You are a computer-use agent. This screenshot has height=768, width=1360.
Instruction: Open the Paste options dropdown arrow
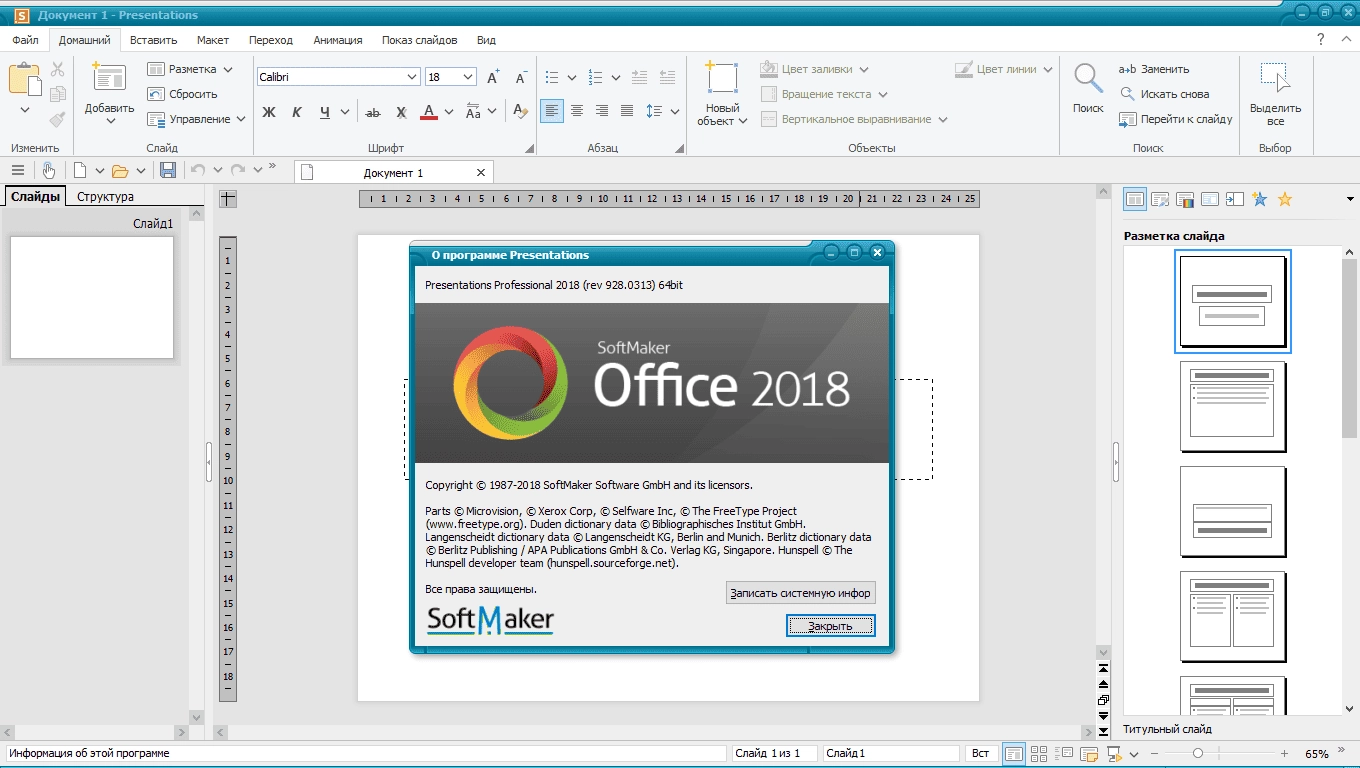(25, 110)
